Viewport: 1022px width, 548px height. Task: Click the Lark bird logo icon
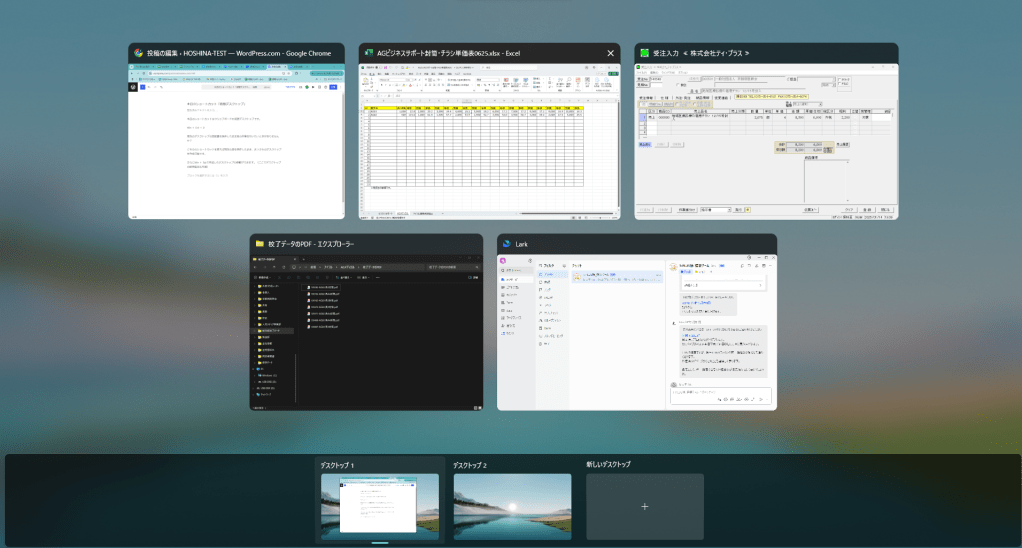[x=507, y=244]
